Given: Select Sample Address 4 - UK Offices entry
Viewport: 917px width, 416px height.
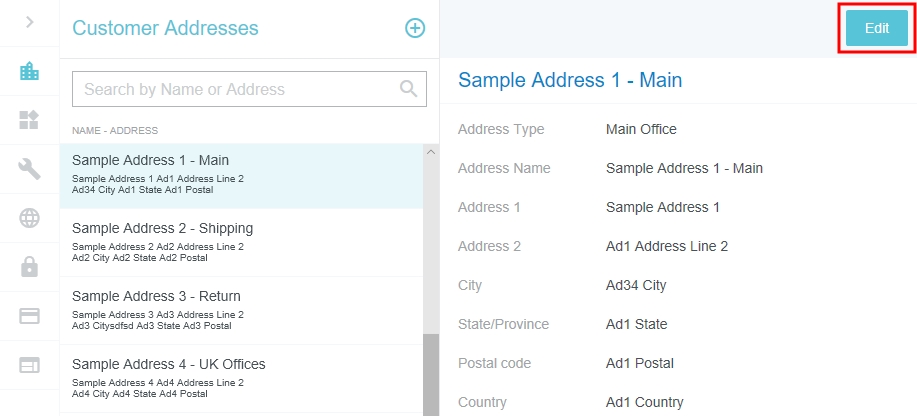Looking at the screenshot, I should pyautogui.click(x=240, y=378).
